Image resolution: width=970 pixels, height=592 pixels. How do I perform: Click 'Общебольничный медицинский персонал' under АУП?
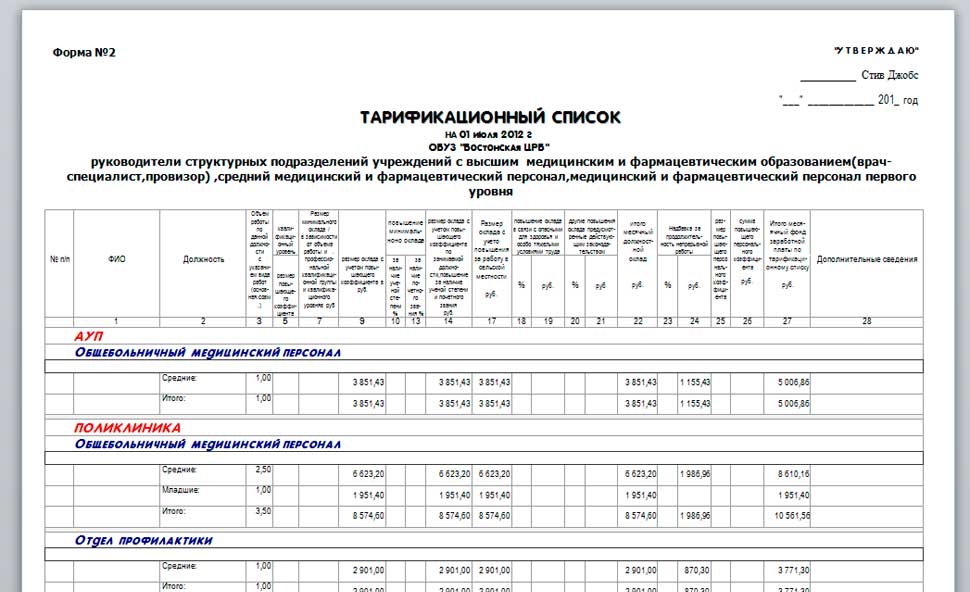point(208,353)
